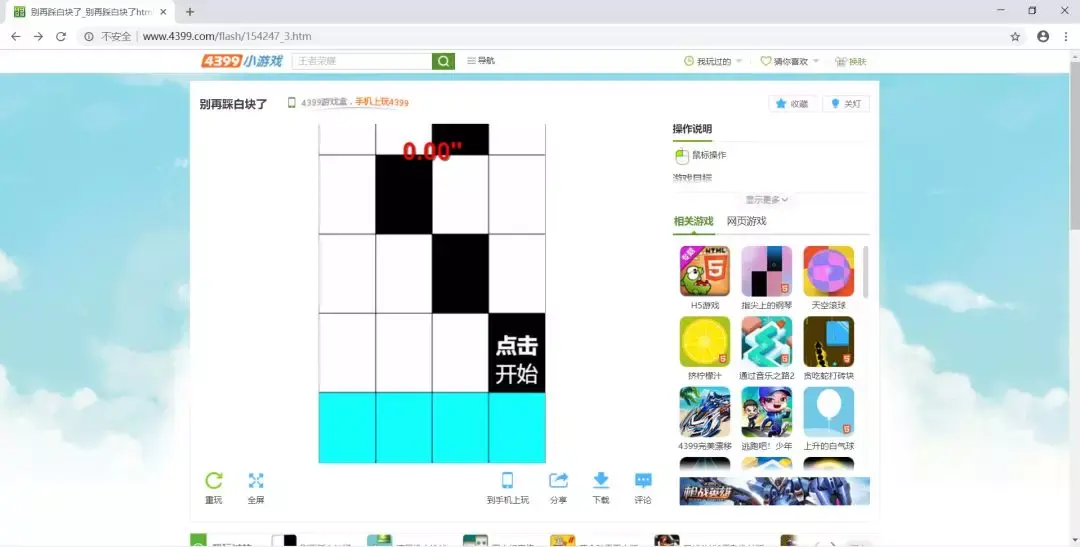
Task: Select the 别再踩白块了 browser tab
Action: click(90, 12)
